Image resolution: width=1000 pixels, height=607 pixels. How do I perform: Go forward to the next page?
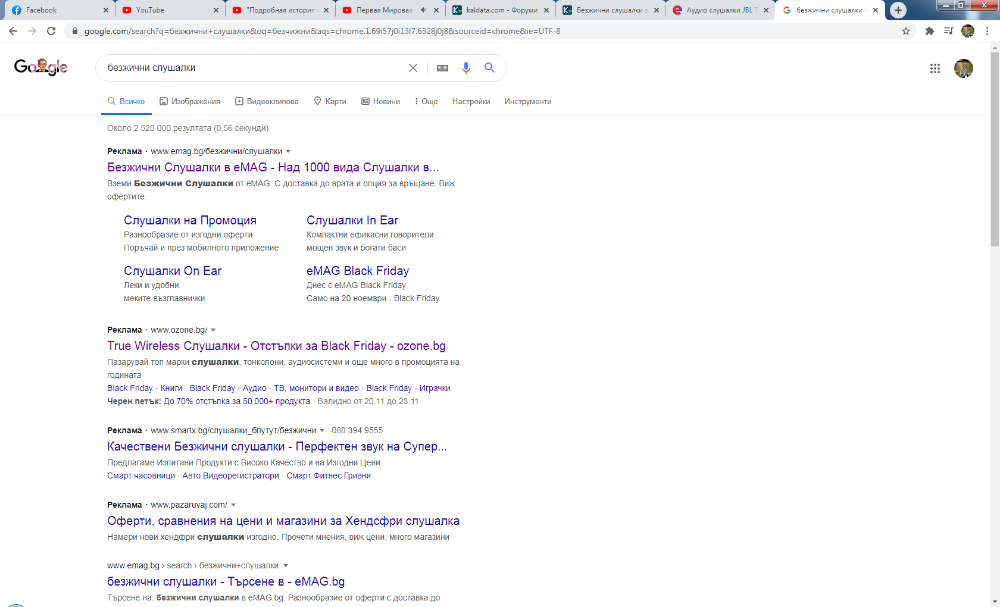click(32, 31)
